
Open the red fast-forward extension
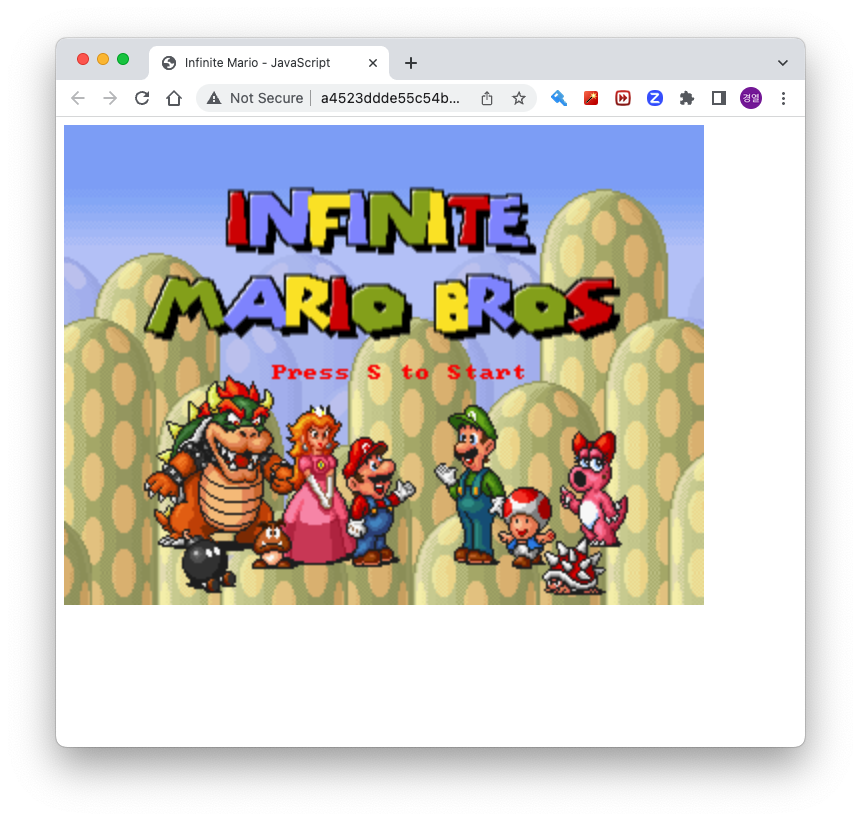[x=623, y=98]
